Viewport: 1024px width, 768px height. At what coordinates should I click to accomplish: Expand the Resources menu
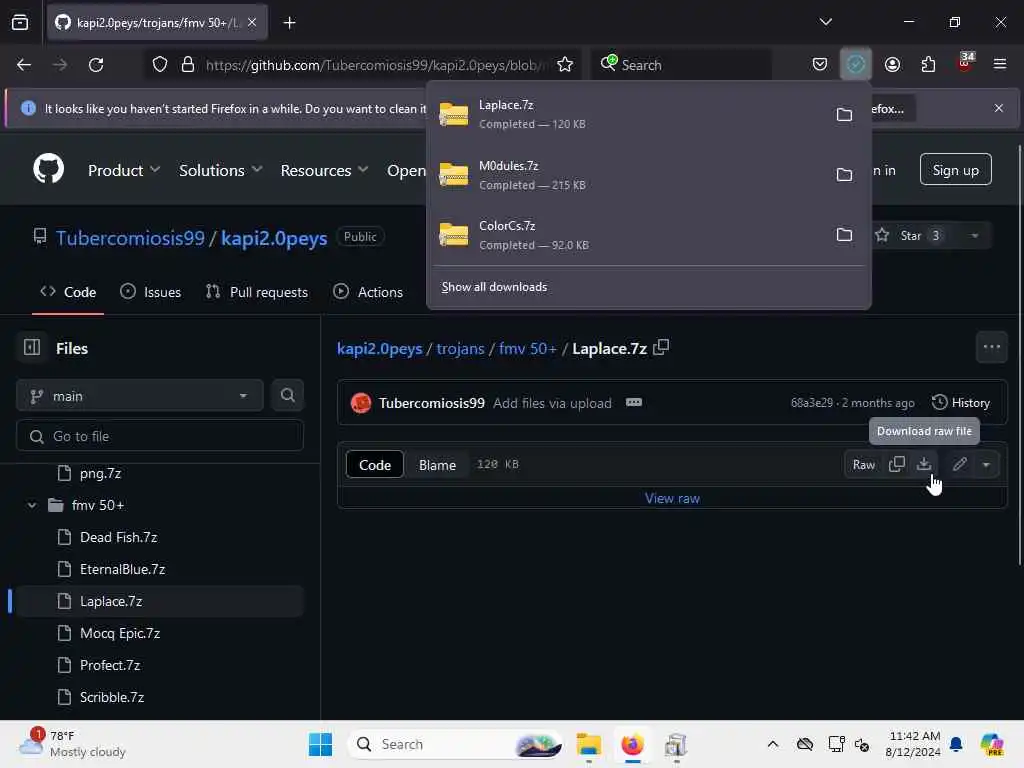(325, 170)
